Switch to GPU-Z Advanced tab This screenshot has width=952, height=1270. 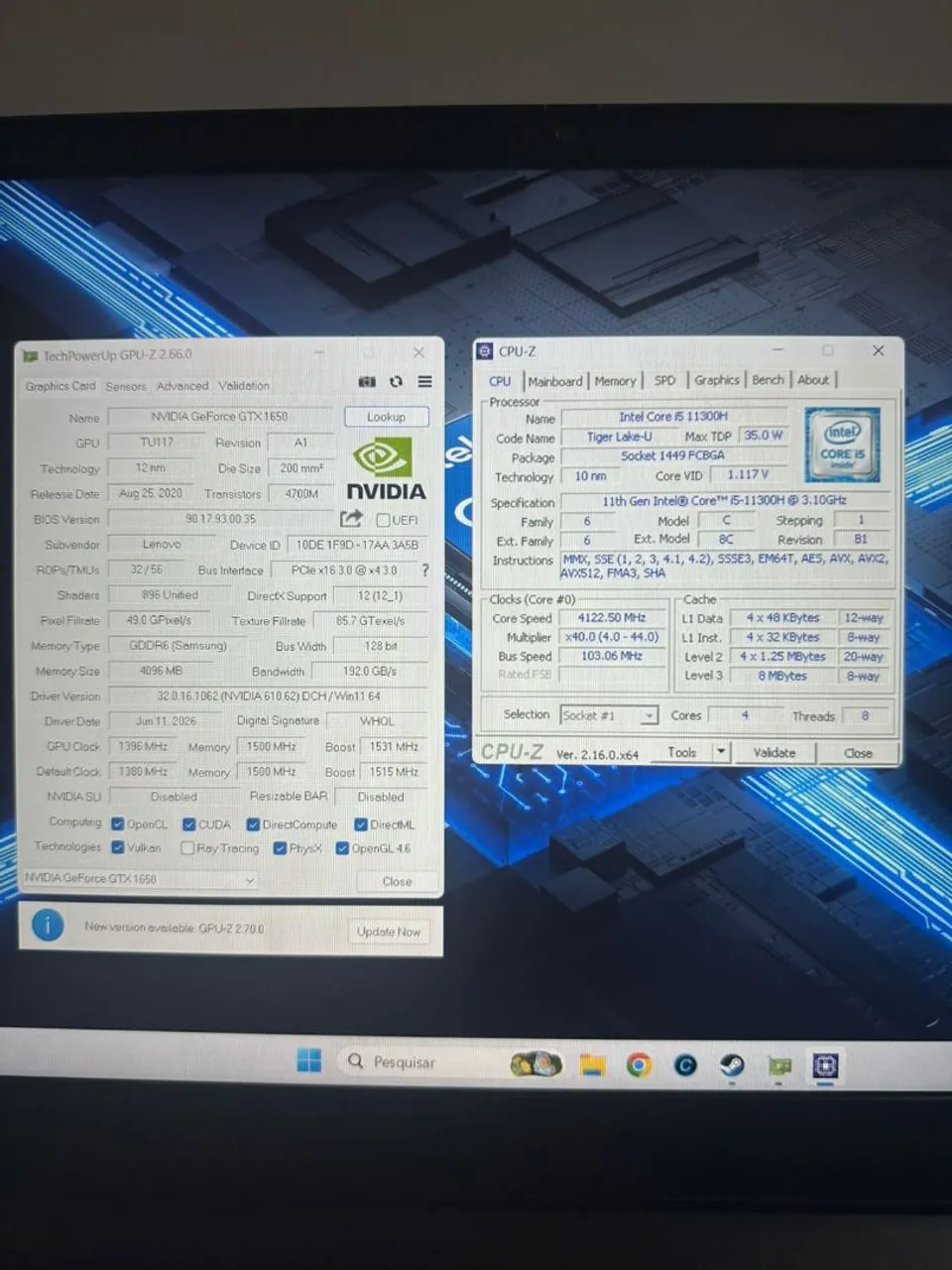[x=182, y=386]
